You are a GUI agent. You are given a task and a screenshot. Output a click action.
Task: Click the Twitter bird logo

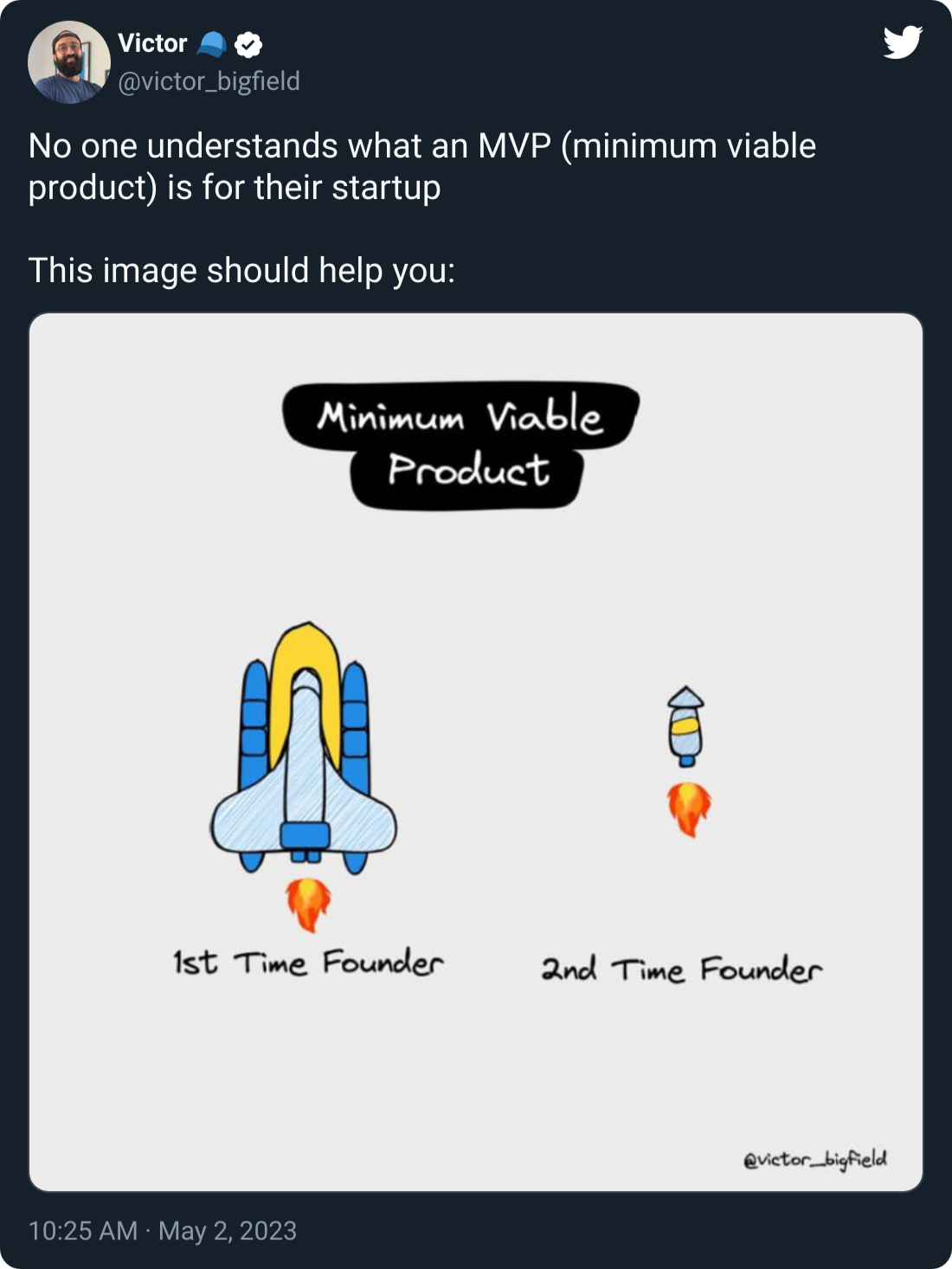pyautogui.click(x=903, y=42)
